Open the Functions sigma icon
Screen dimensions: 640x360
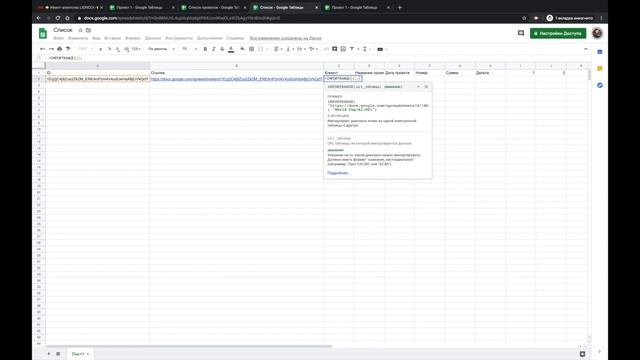[365, 49]
